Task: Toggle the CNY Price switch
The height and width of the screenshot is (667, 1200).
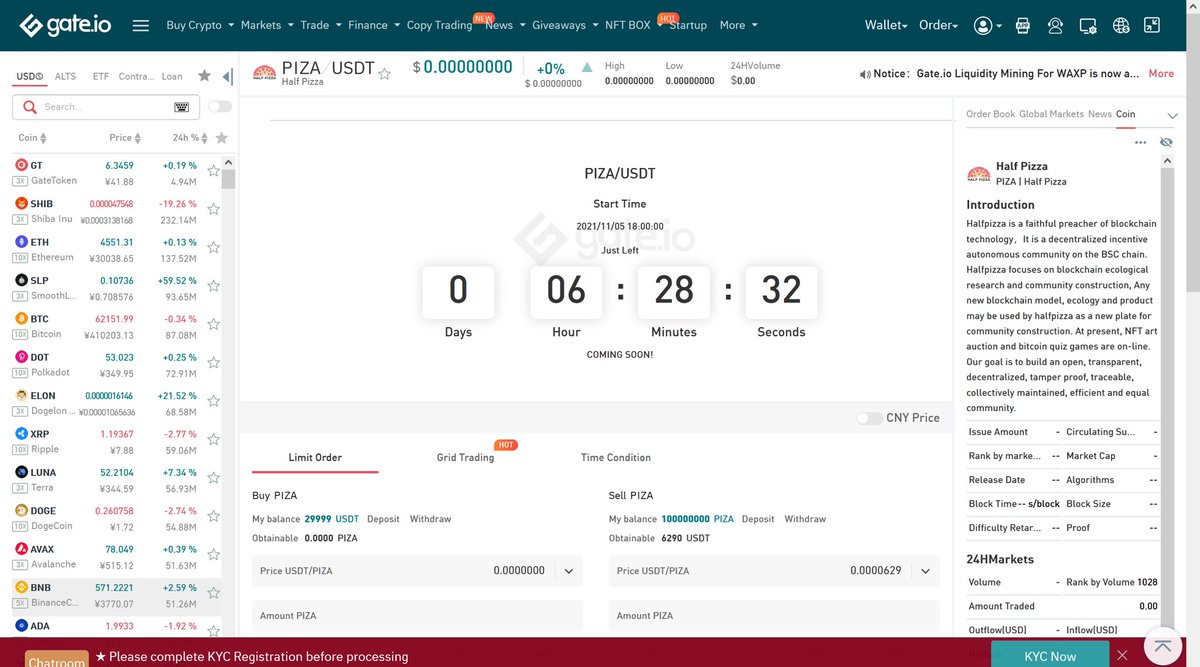Action: click(x=869, y=418)
